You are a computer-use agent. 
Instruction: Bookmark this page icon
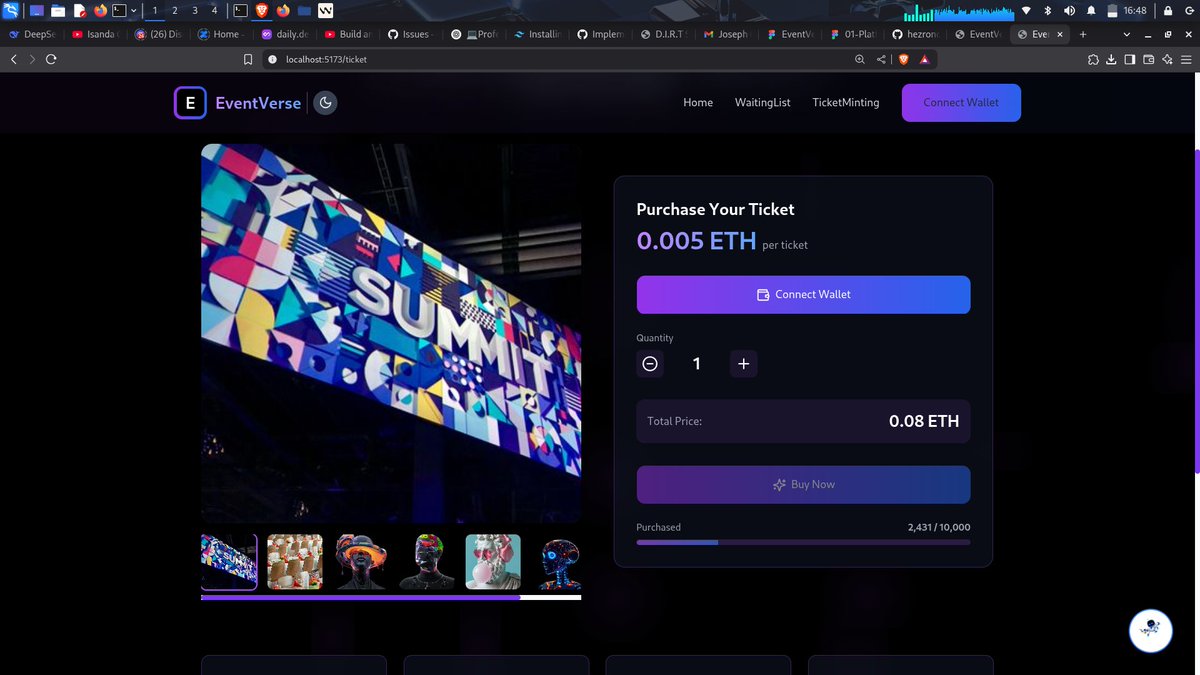[x=248, y=59]
